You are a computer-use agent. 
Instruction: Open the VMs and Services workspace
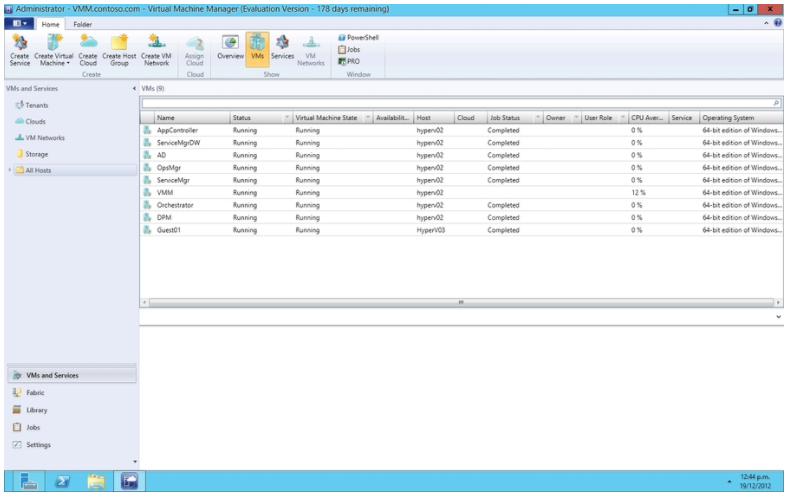[72, 375]
